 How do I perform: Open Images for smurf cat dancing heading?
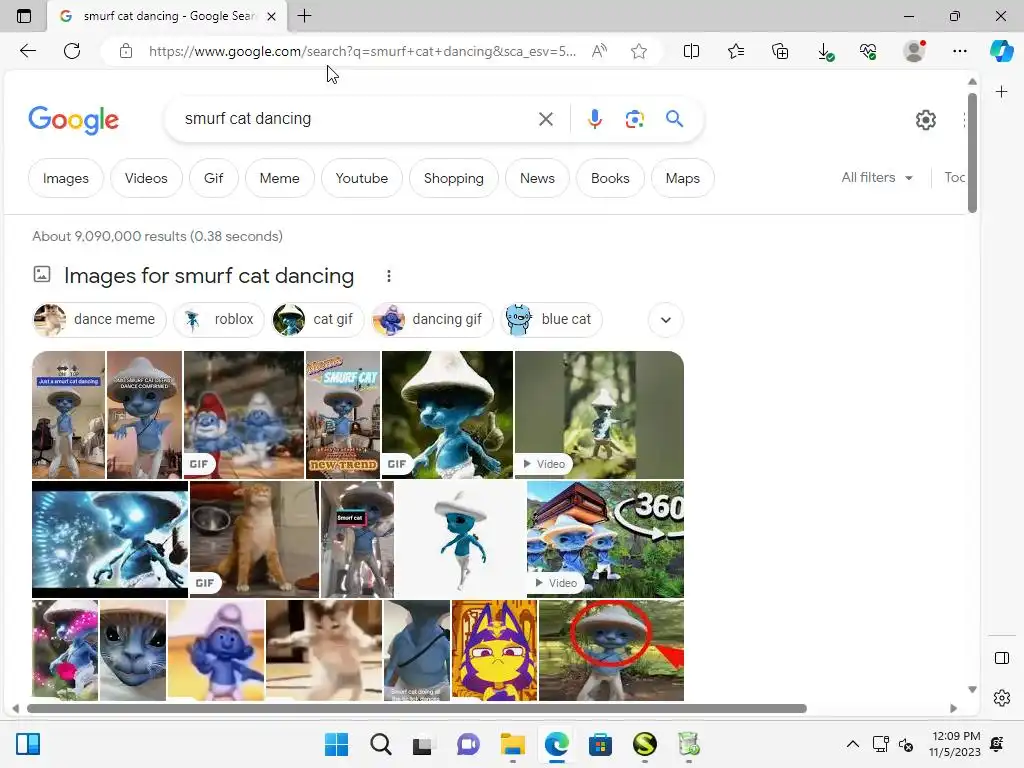click(x=209, y=276)
